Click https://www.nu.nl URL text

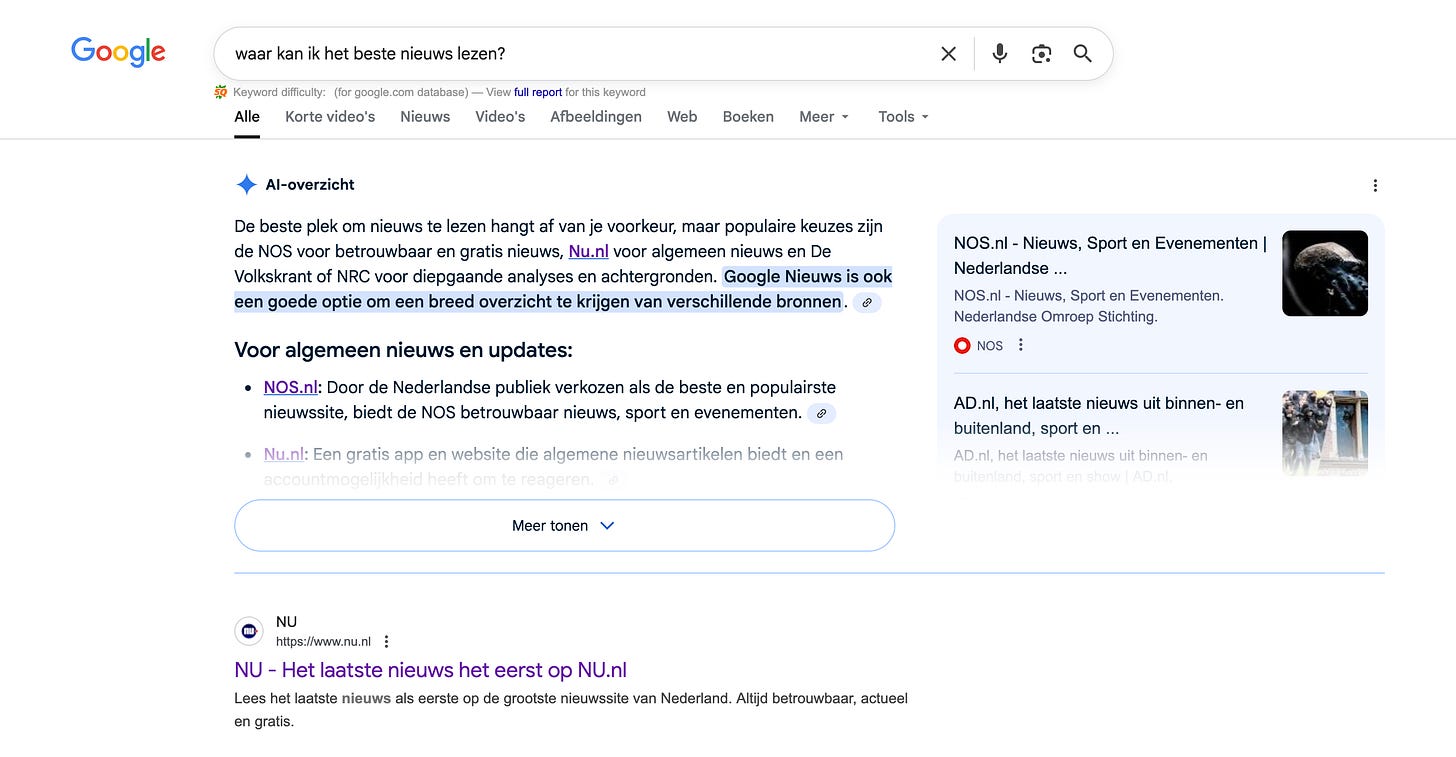tap(323, 642)
